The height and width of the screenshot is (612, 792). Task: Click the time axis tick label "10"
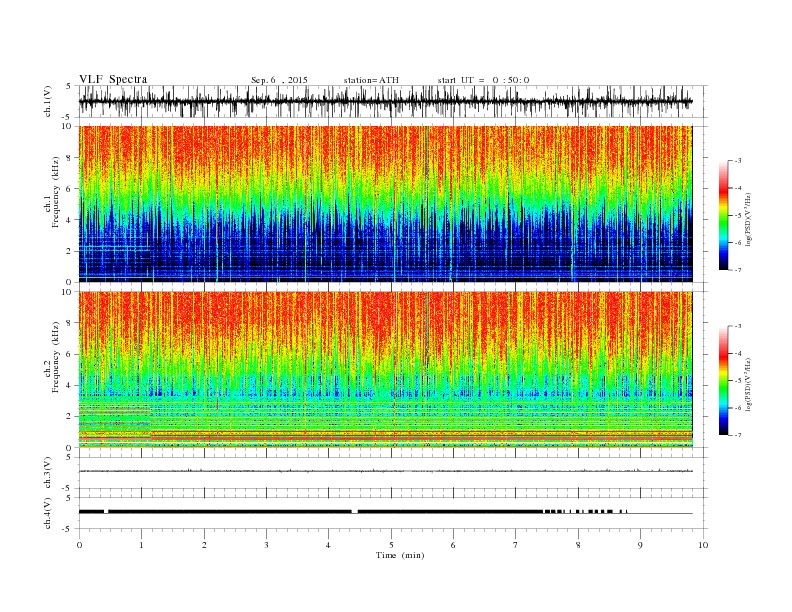pos(703,545)
